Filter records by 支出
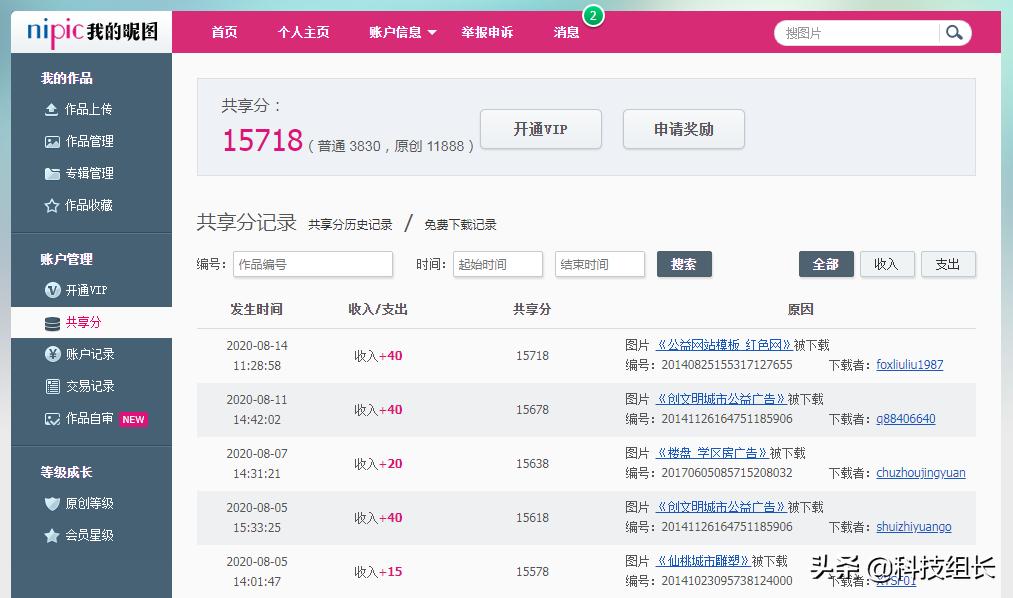The width and height of the screenshot is (1013, 598). pos(947,264)
